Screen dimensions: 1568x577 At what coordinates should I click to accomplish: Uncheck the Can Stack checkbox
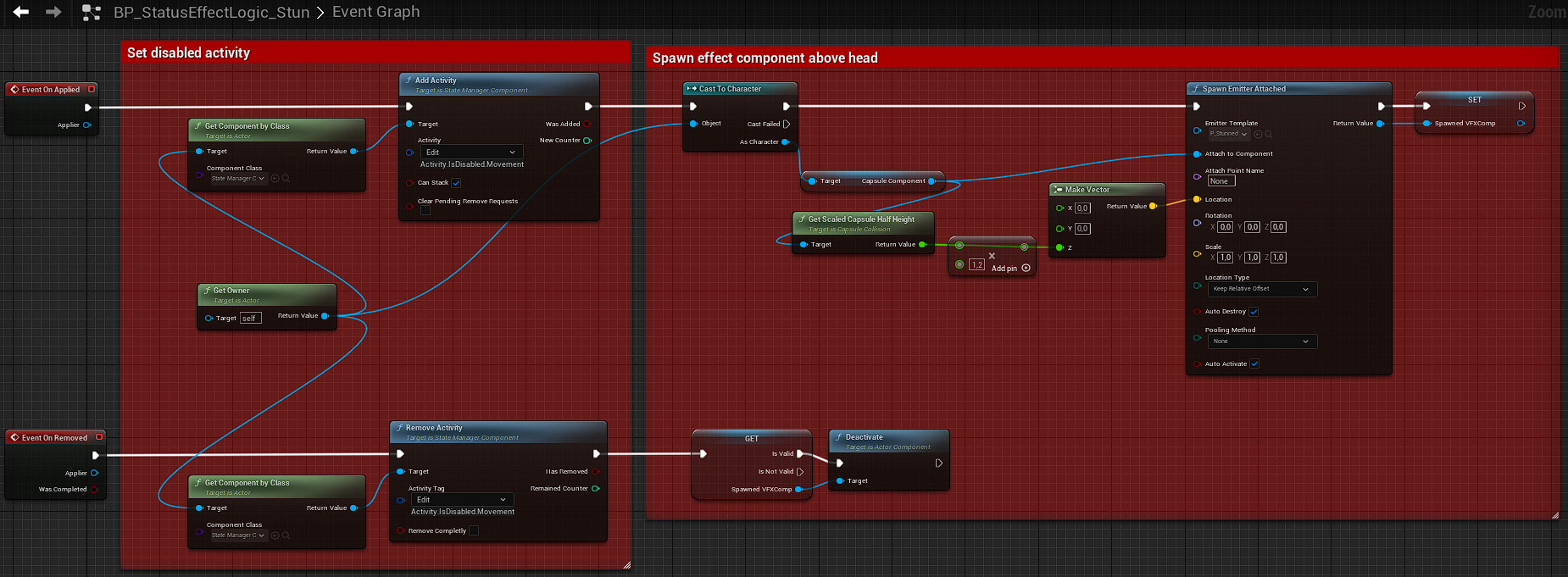point(456,183)
